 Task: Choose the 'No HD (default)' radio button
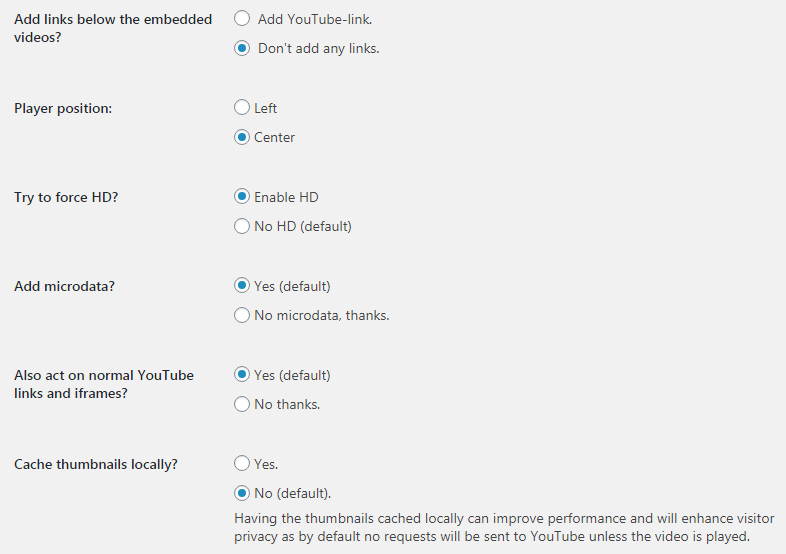point(242,226)
